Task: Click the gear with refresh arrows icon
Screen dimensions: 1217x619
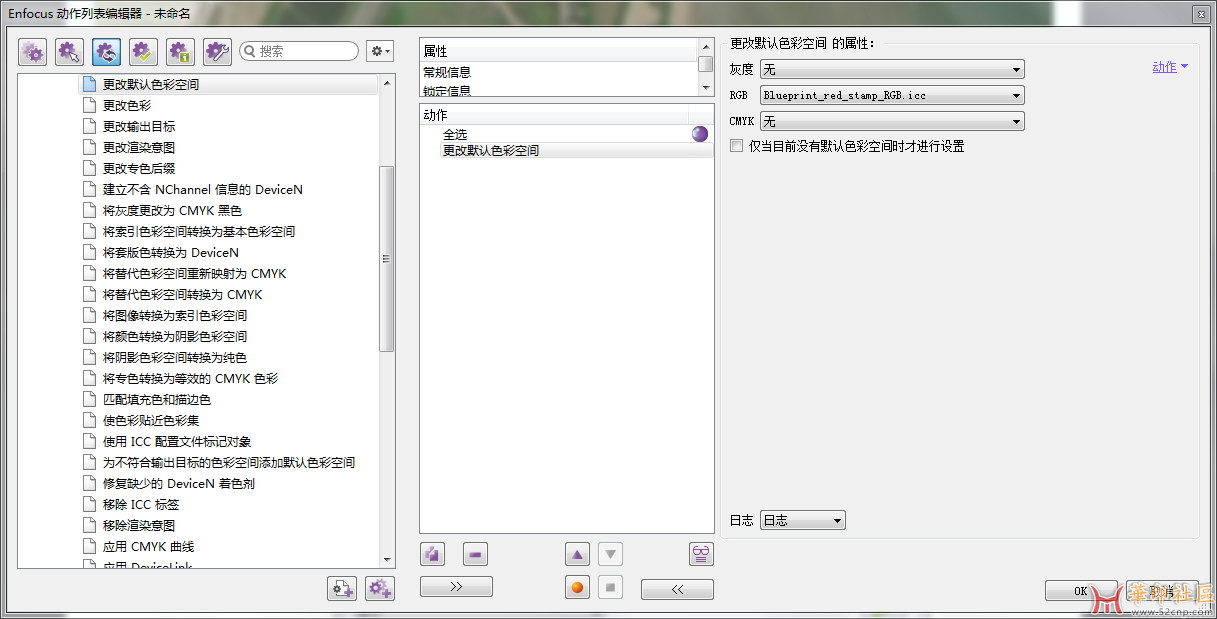Action: click(106, 52)
